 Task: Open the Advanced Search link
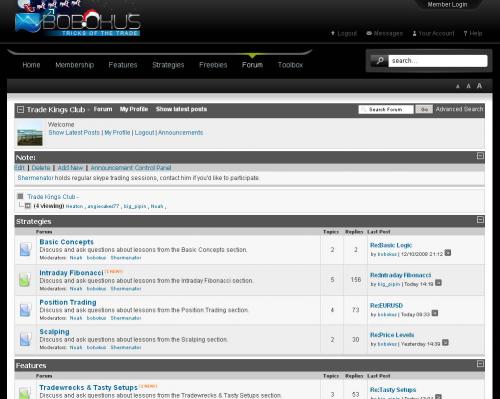coord(459,109)
